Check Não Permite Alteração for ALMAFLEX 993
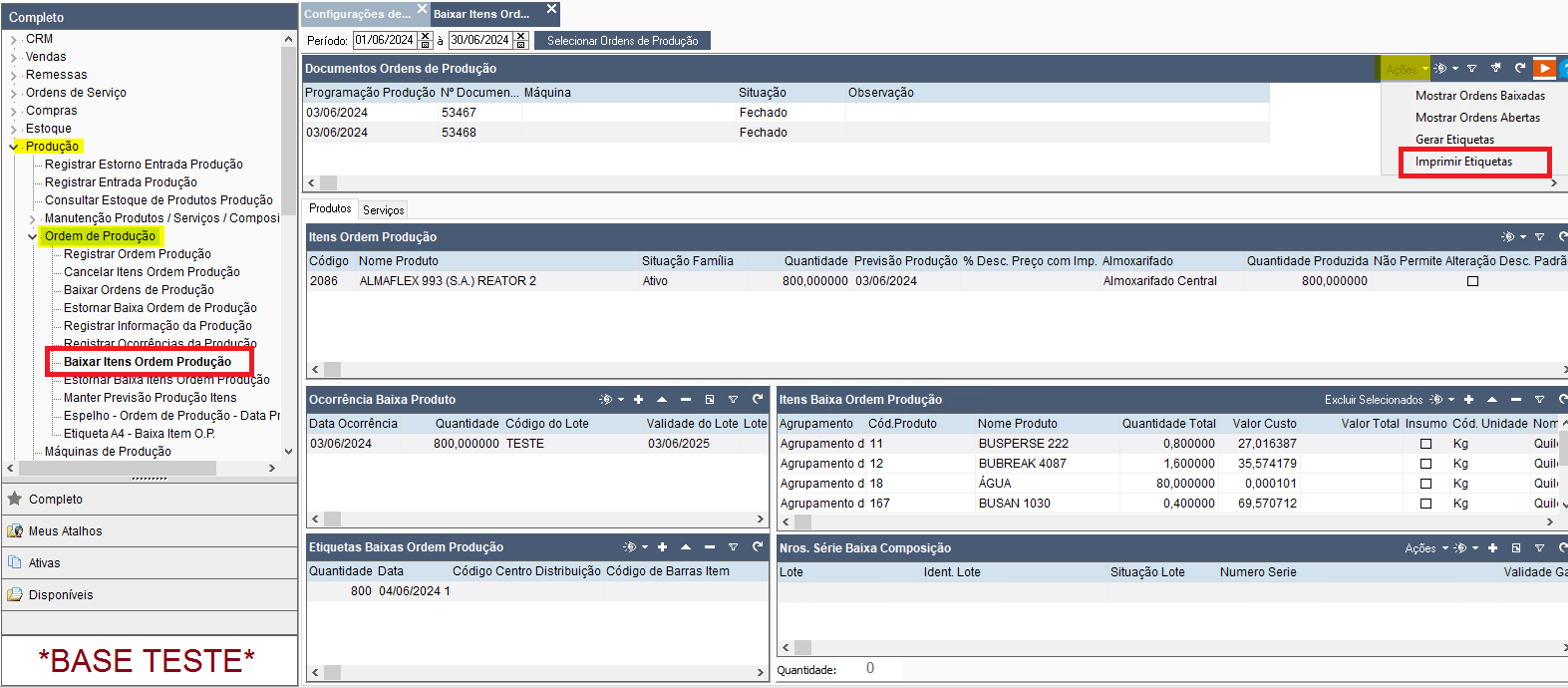Image resolution: width=1568 pixels, height=688 pixels. 1472,281
